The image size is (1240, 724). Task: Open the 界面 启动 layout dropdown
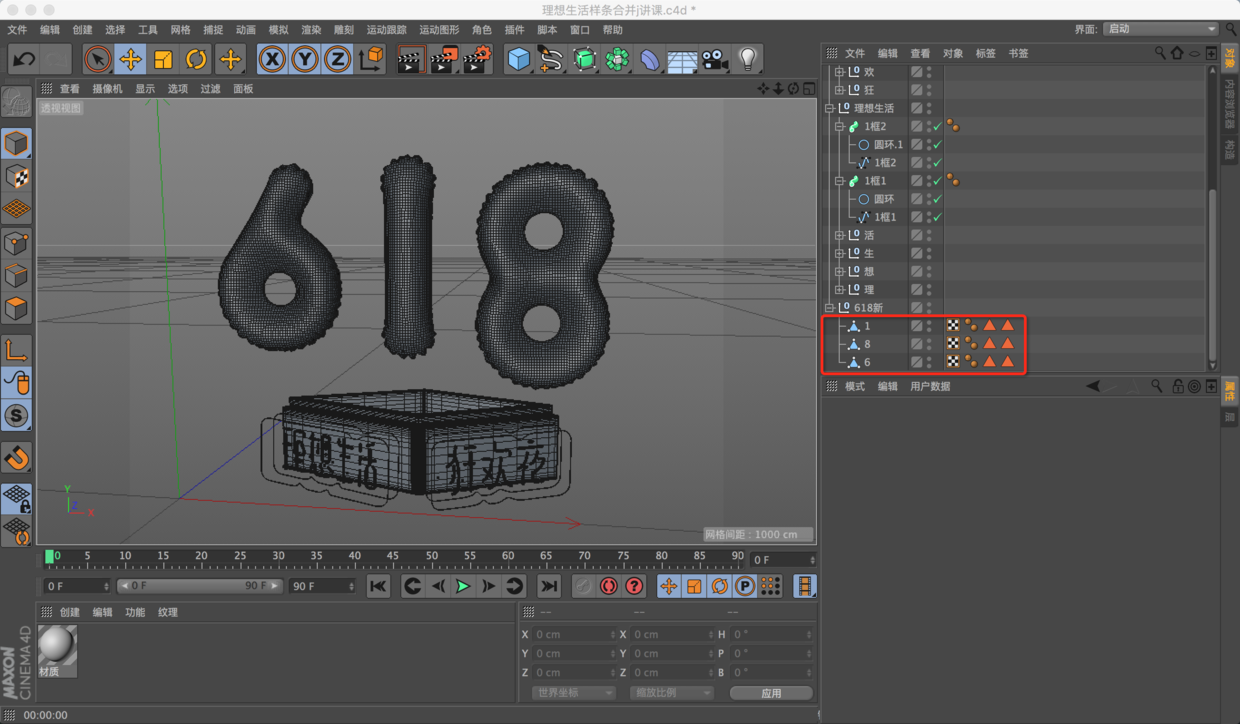click(x=1161, y=29)
